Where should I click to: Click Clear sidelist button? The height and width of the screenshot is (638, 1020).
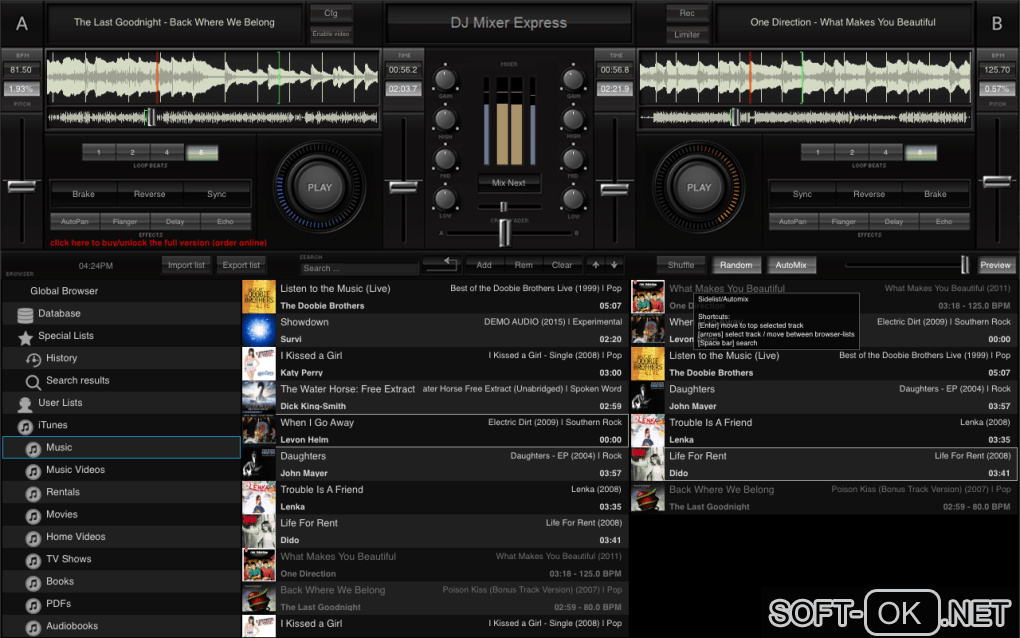pyautogui.click(x=562, y=265)
